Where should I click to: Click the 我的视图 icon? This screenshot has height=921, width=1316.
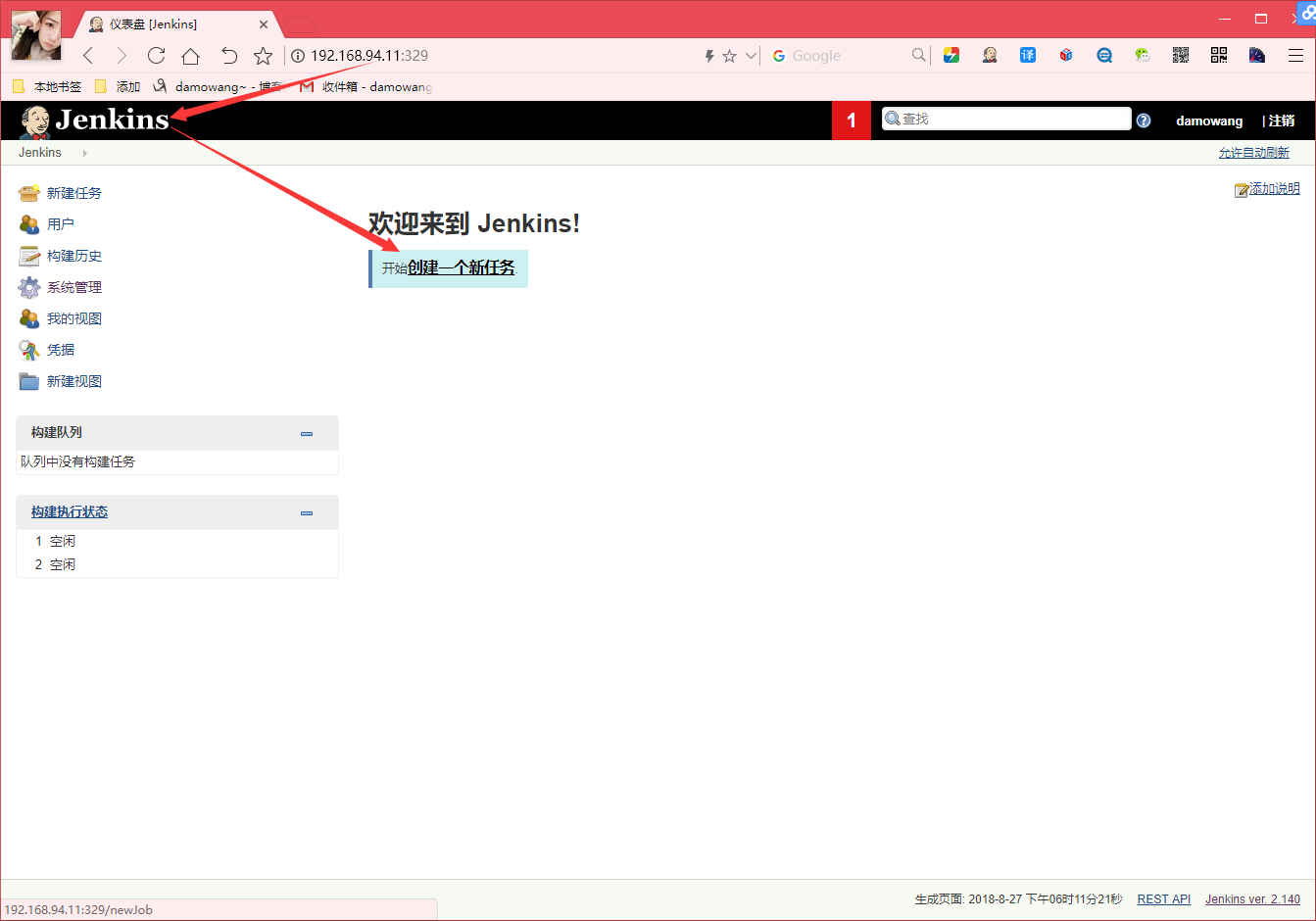coord(29,318)
